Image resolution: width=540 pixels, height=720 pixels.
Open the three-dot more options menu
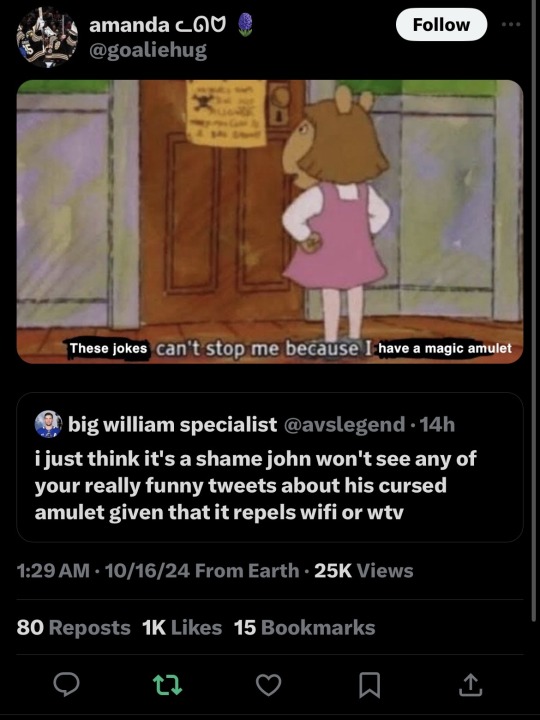tap(511, 24)
